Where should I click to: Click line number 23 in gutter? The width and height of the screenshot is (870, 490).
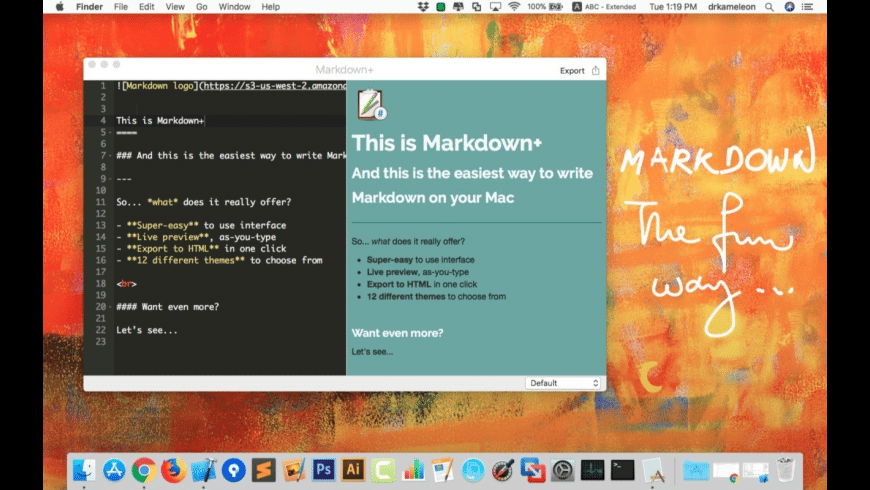click(100, 342)
